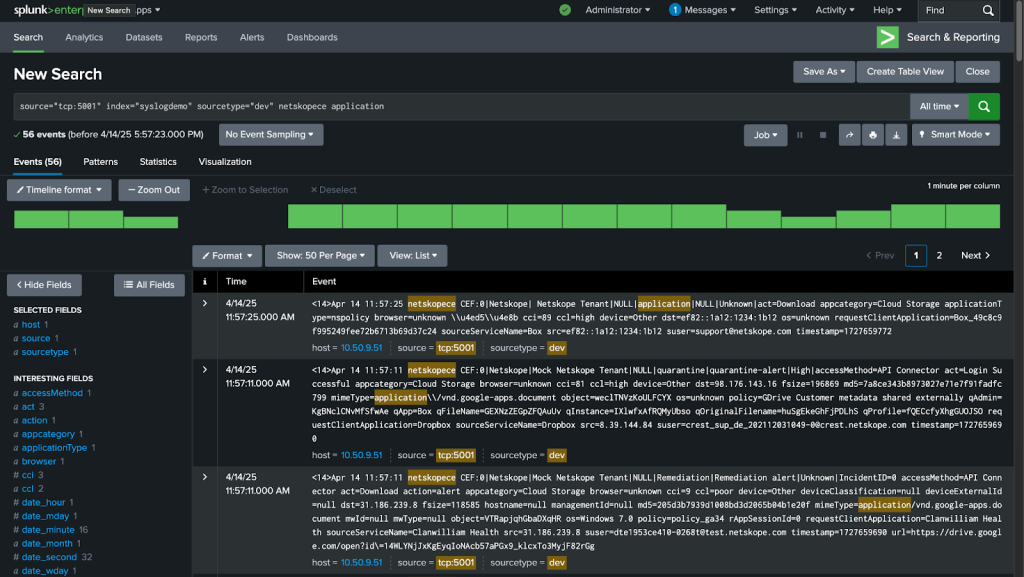Screen dimensions: 1024x577
Task: Switch to the Statistics tab
Action: click(x=158, y=162)
